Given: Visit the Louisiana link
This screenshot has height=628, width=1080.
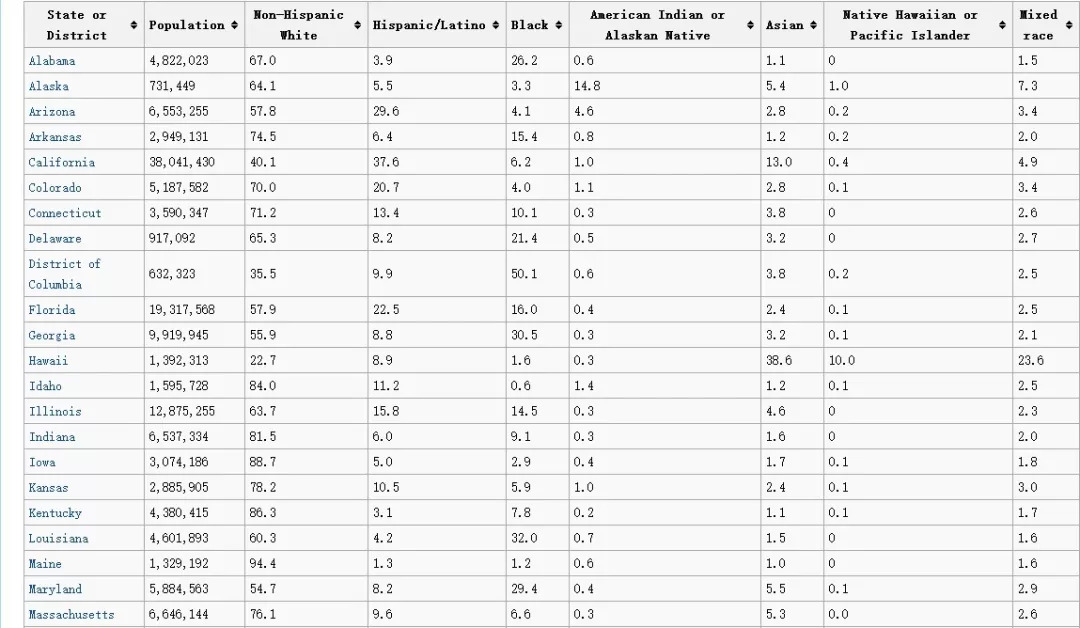Looking at the screenshot, I should click(58, 538).
